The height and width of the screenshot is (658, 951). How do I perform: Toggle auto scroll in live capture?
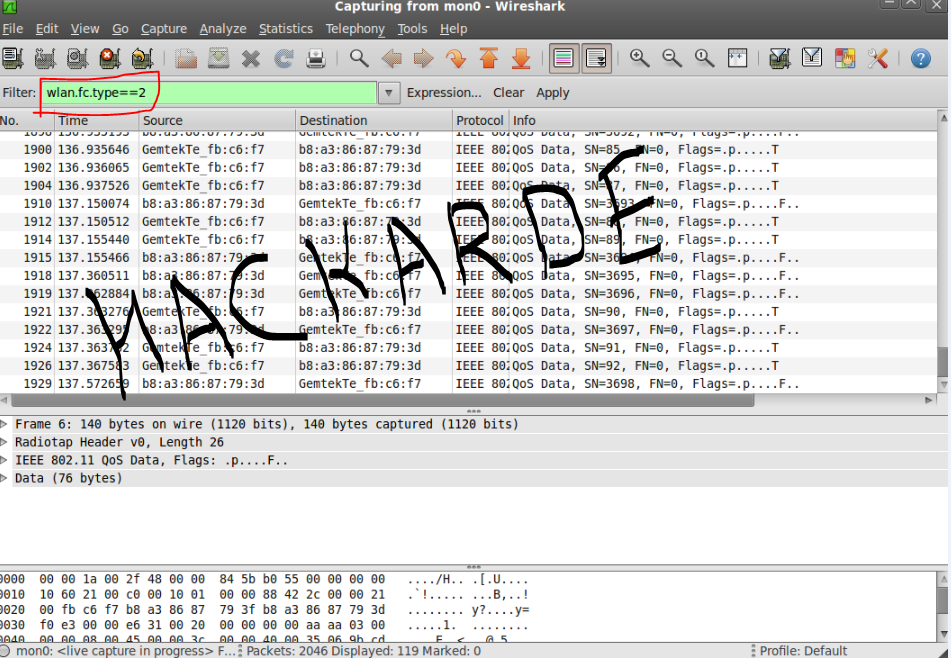click(x=596, y=58)
